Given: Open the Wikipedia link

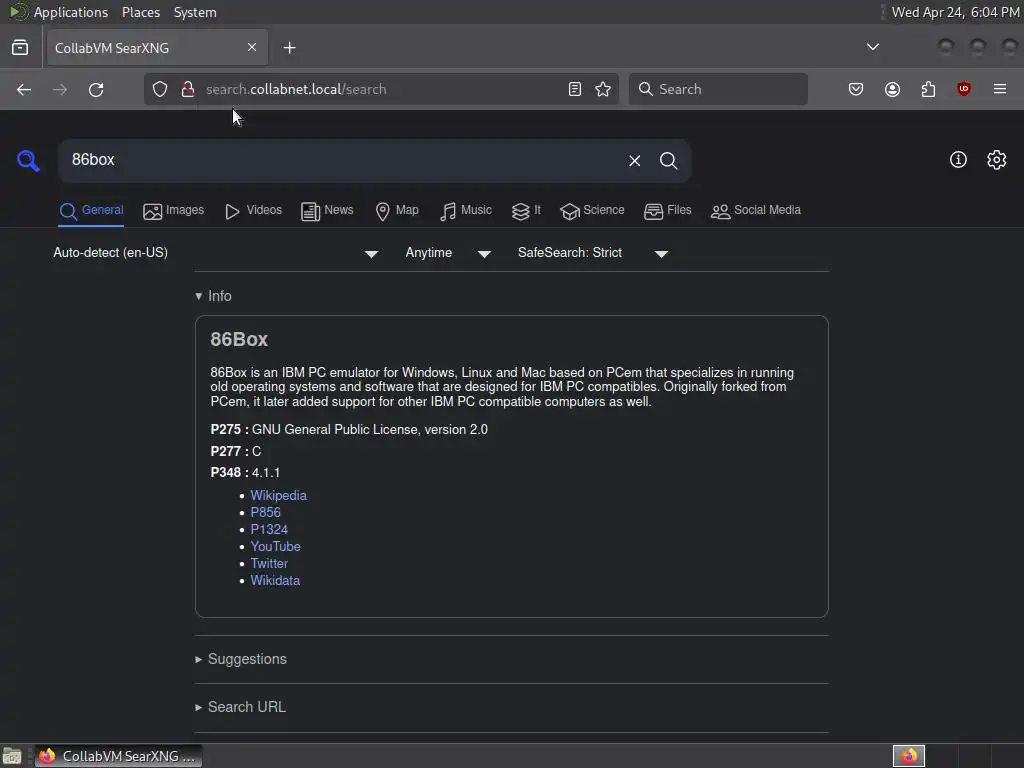Looking at the screenshot, I should [x=278, y=496].
